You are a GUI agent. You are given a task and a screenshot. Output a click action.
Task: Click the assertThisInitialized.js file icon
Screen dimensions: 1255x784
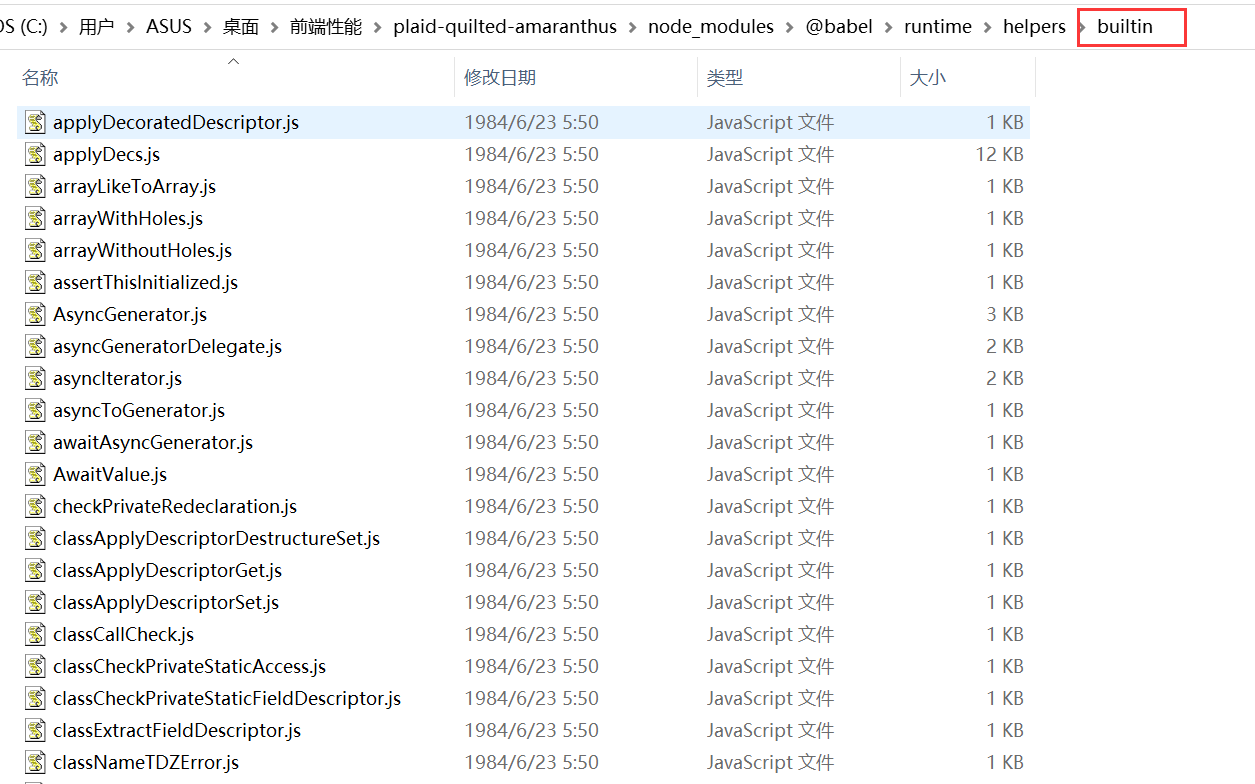(36, 282)
